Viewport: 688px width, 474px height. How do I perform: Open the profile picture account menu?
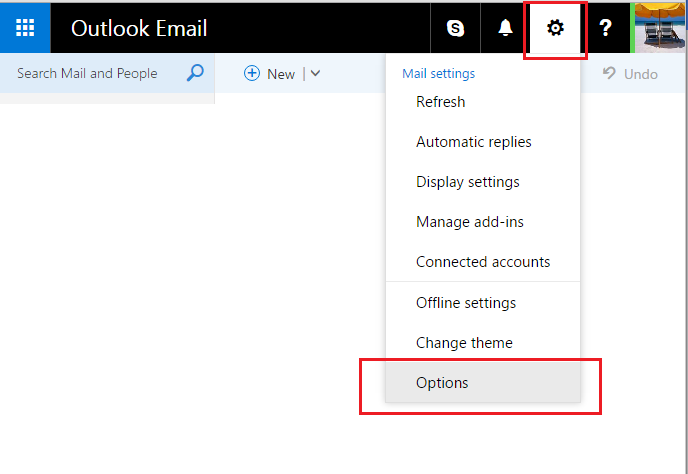tap(659, 28)
